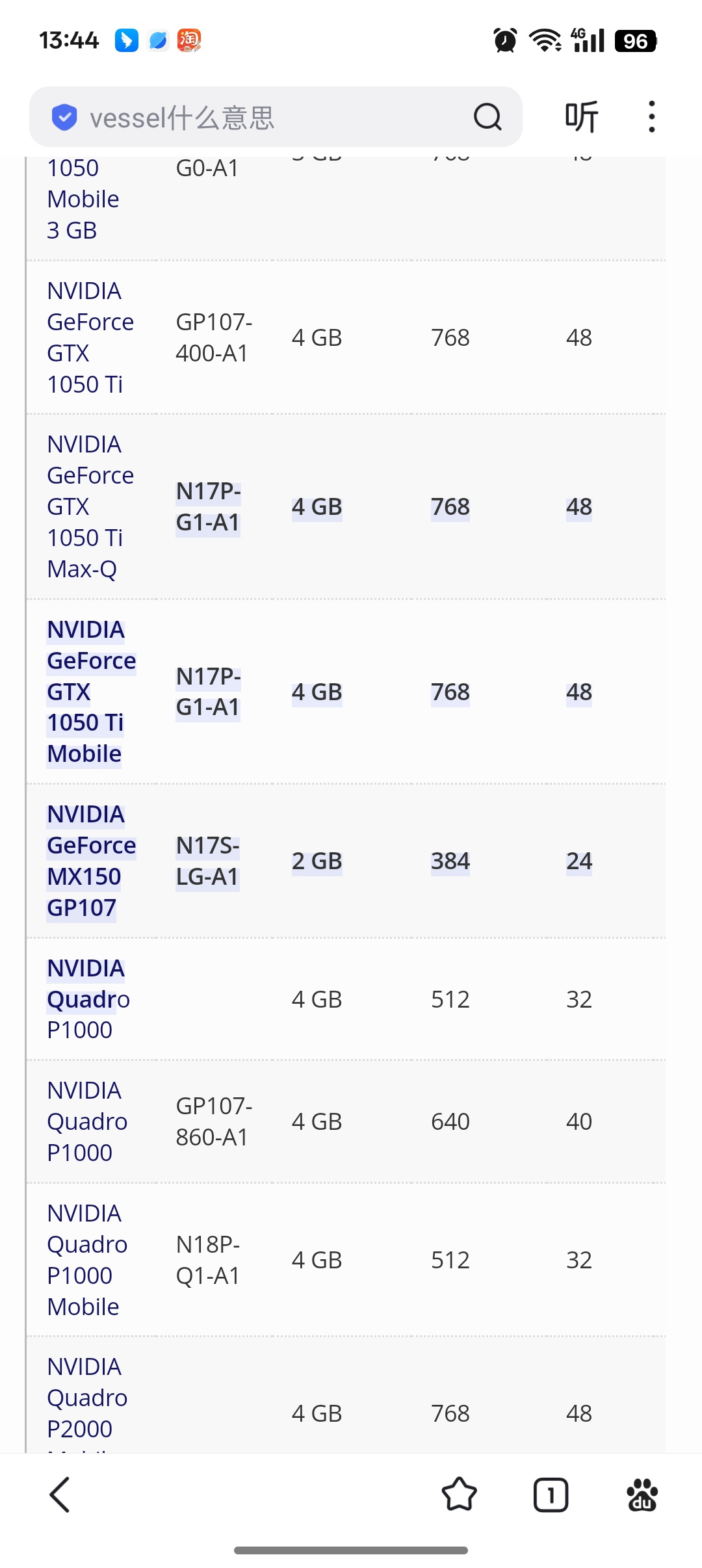Bookmark page with the star icon
The image size is (702, 1568).
pos(459,1495)
